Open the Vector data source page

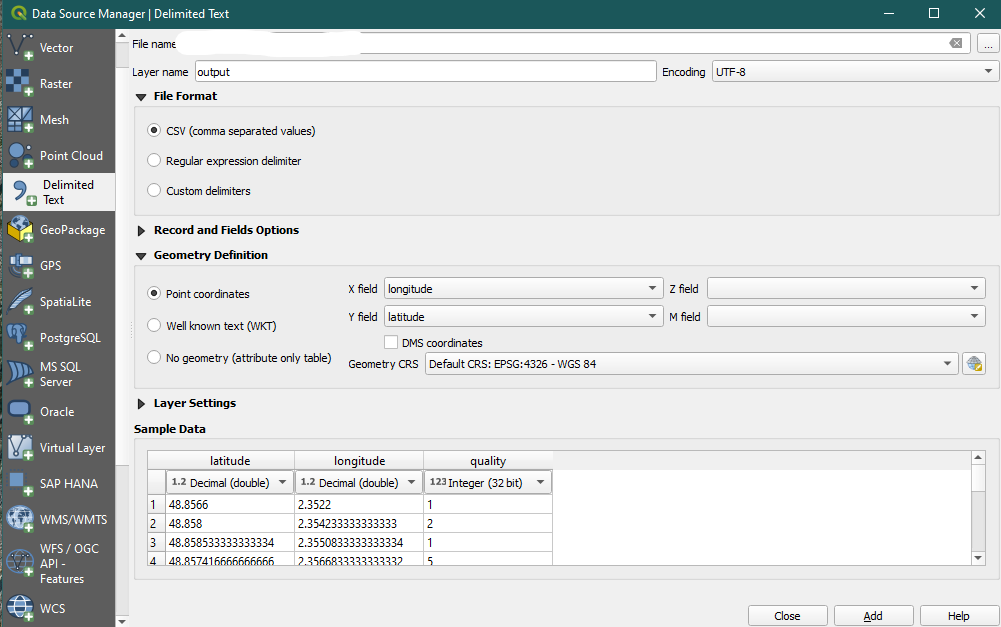(x=57, y=47)
